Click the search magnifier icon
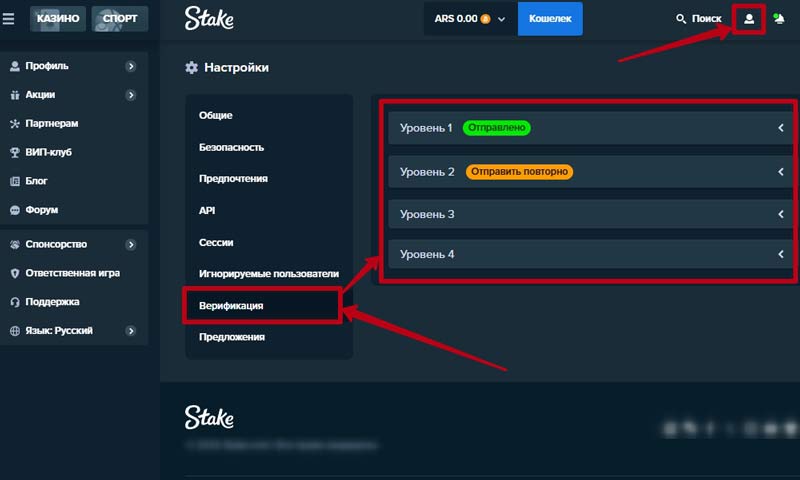The image size is (800, 480). pyautogui.click(x=682, y=19)
